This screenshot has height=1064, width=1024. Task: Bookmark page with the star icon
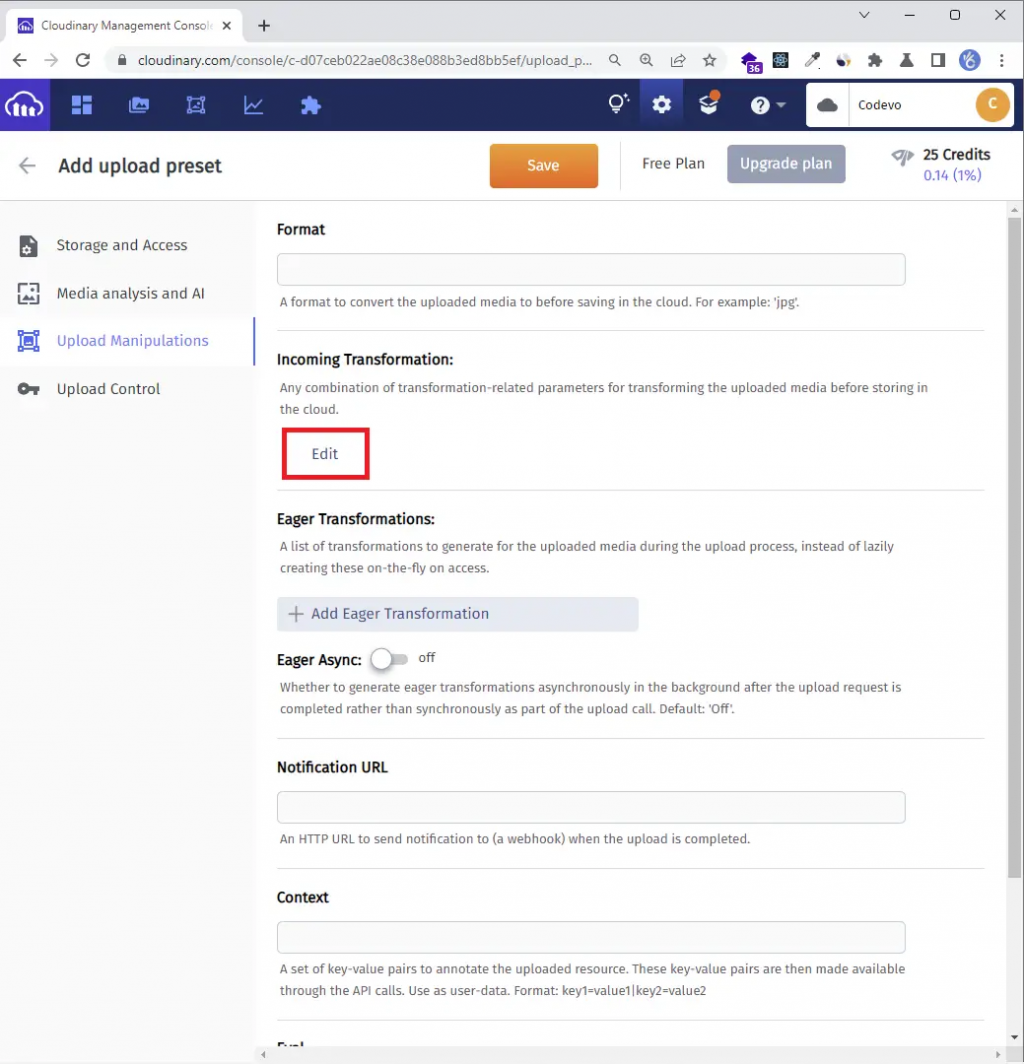point(709,60)
